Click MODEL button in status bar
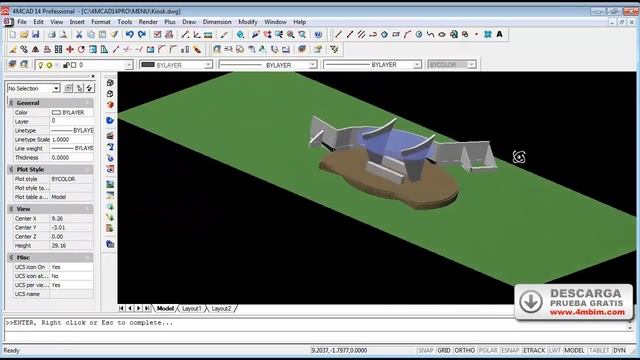 (x=574, y=350)
